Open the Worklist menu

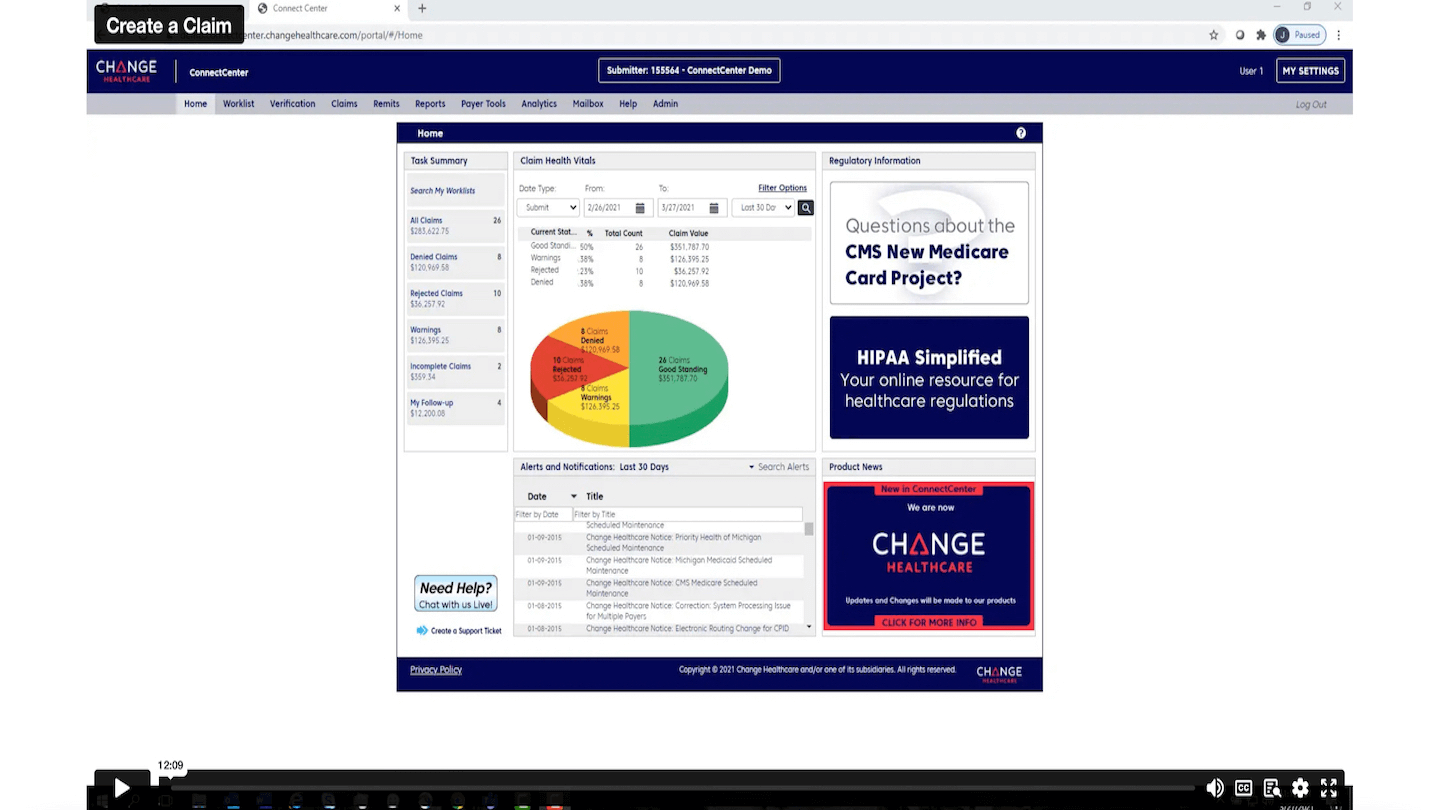[x=238, y=104]
